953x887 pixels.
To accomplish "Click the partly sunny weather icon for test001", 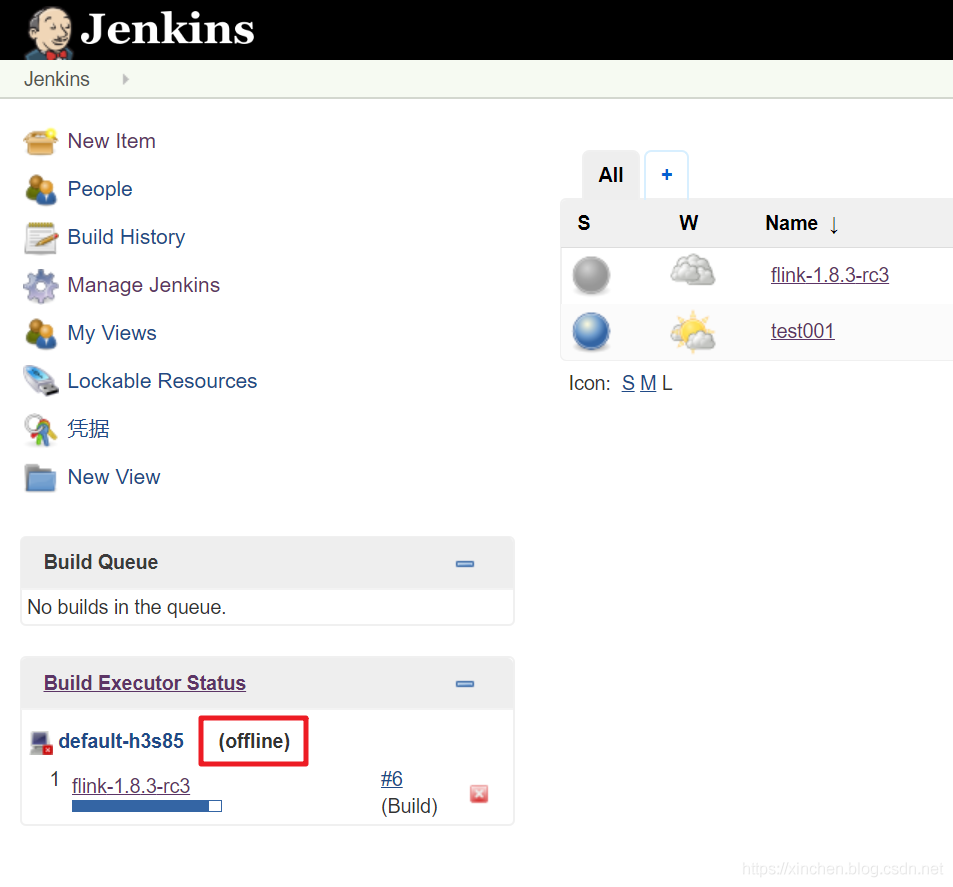I will [692, 331].
